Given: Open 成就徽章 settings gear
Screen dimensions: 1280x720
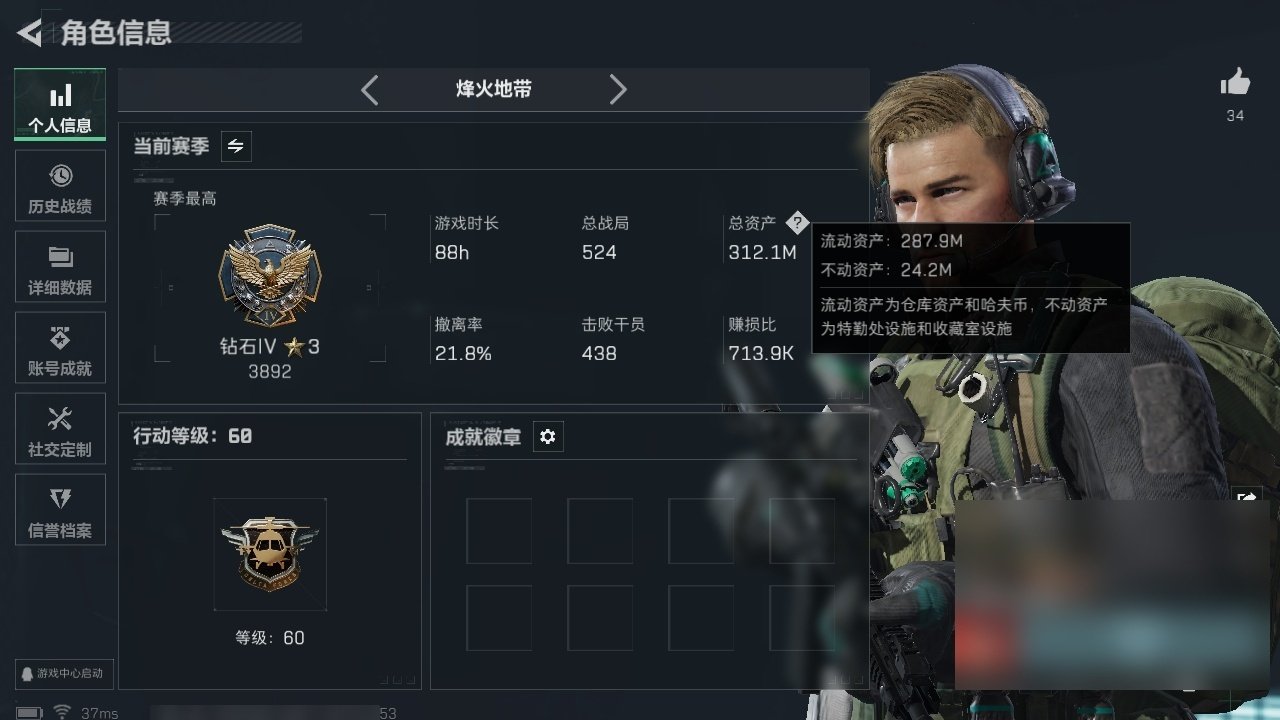Looking at the screenshot, I should tap(548, 437).
